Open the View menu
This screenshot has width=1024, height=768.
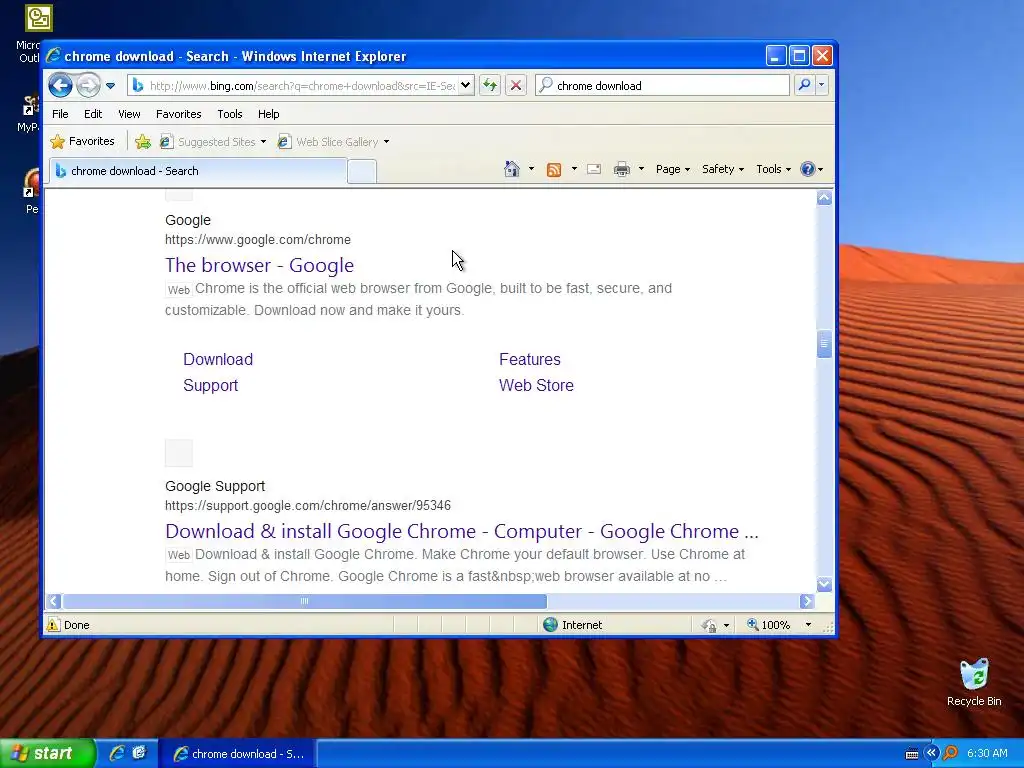(129, 114)
